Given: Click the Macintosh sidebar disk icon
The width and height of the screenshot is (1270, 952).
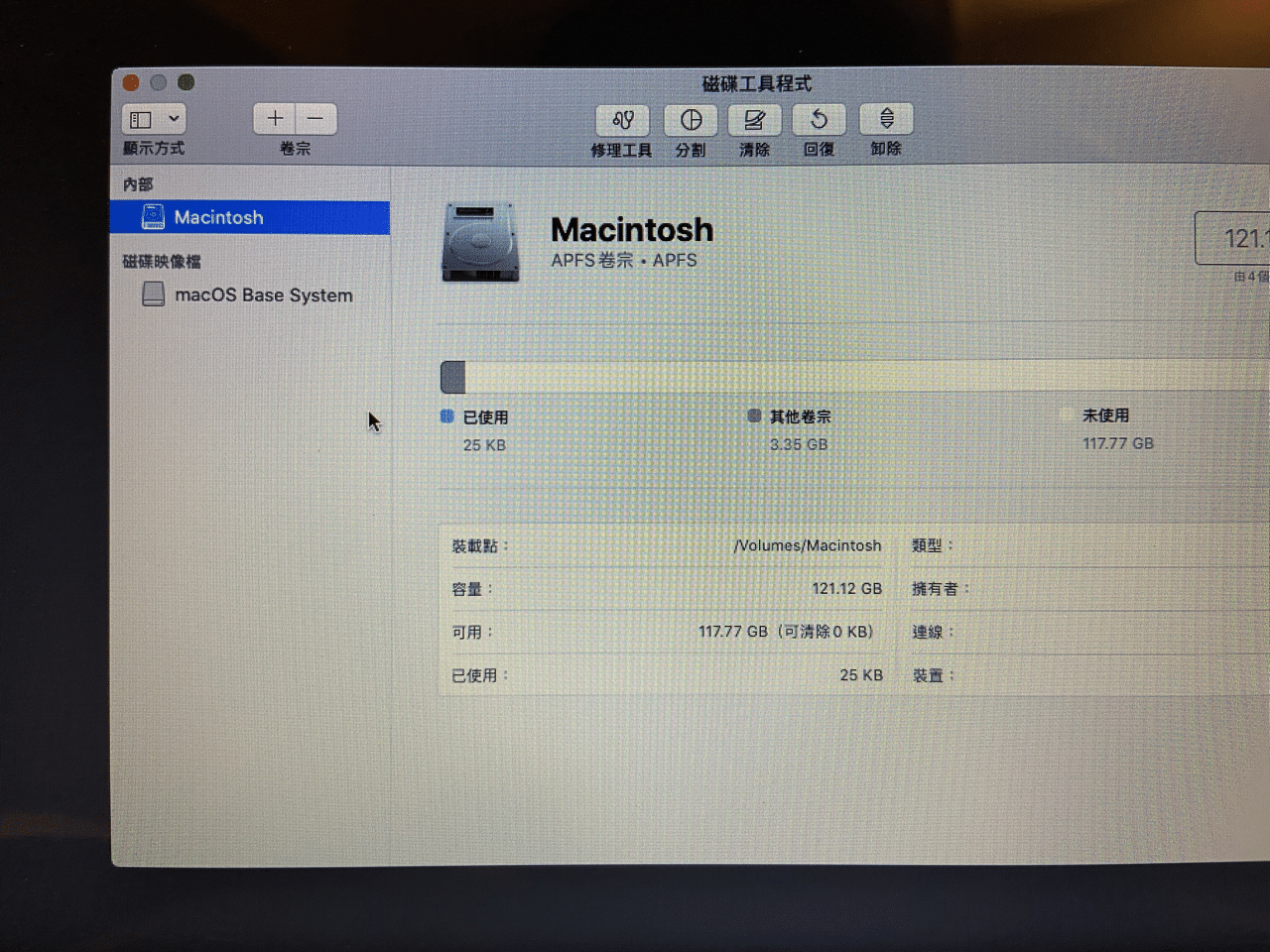Looking at the screenshot, I should 153,216.
